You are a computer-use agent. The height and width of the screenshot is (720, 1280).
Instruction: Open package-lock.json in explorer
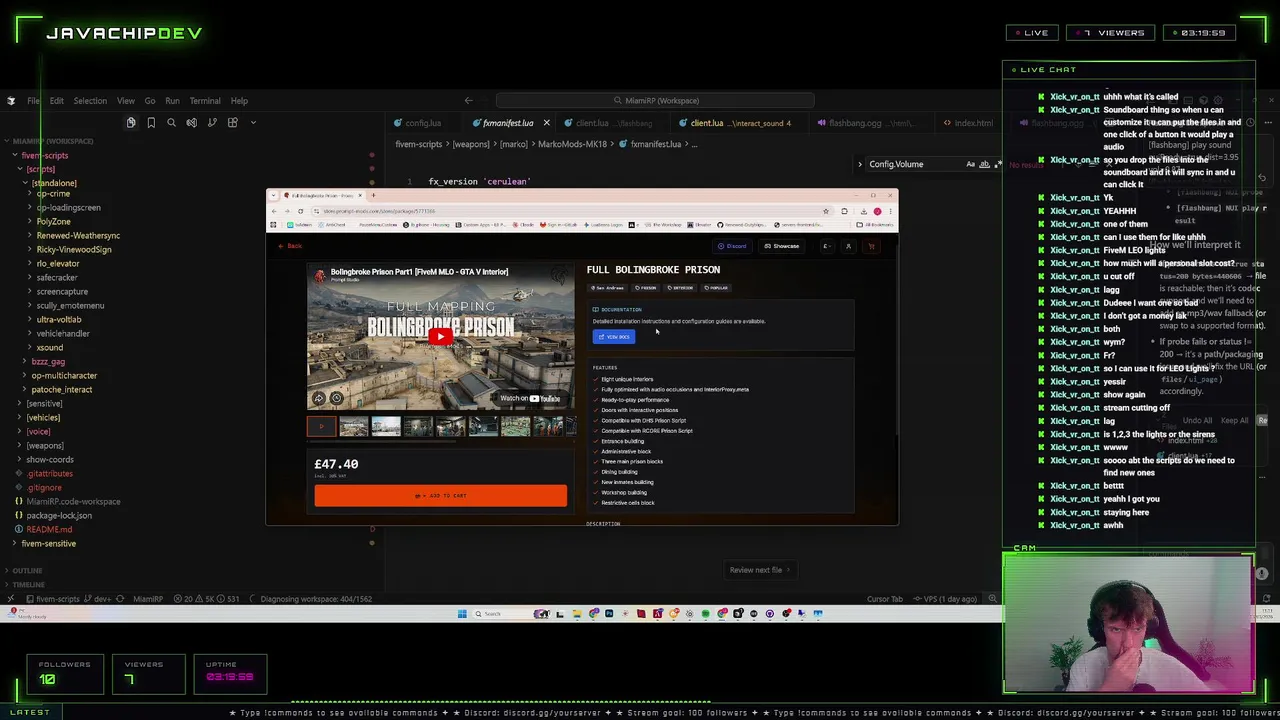pos(59,515)
